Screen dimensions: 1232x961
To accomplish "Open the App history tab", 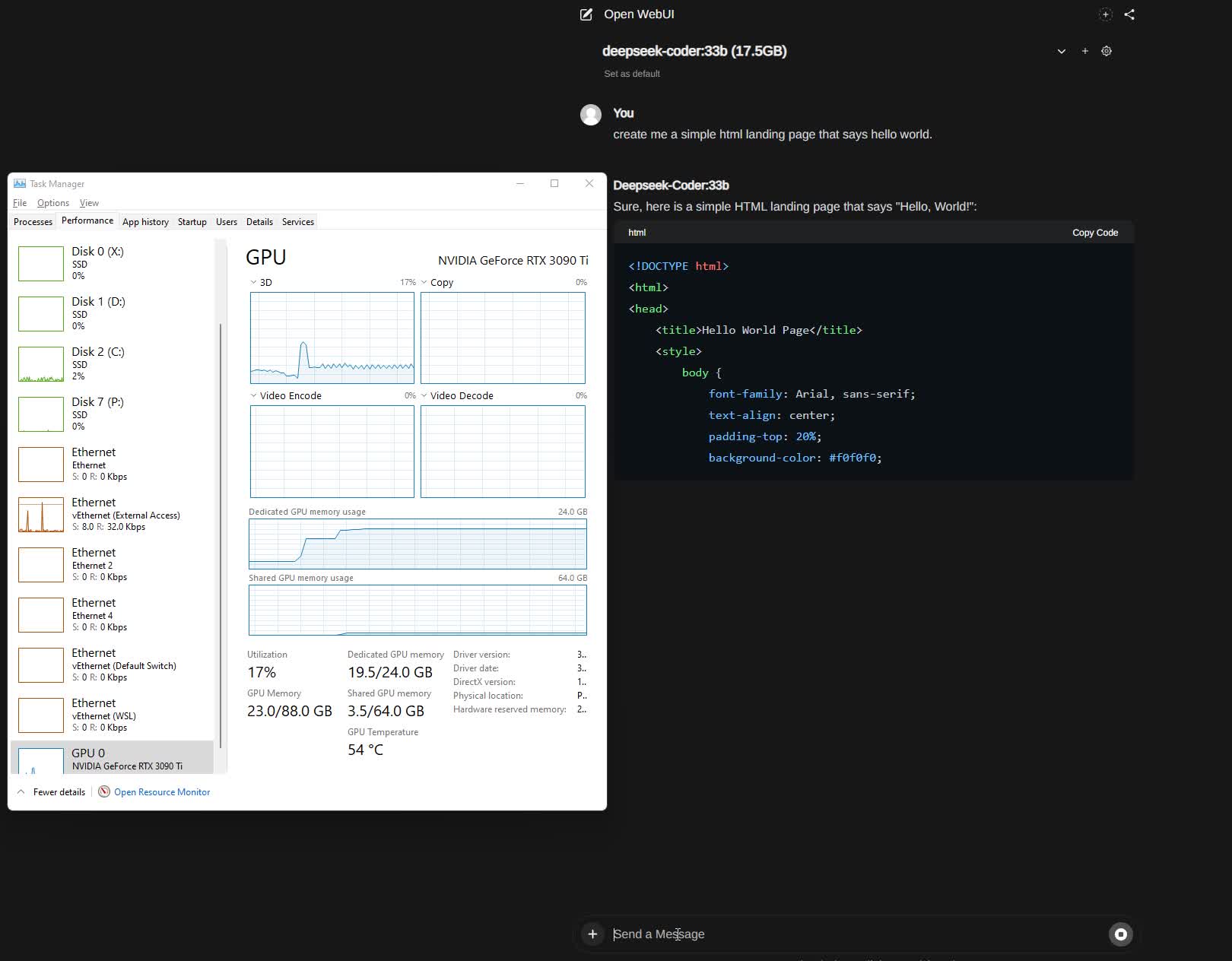I will (145, 221).
